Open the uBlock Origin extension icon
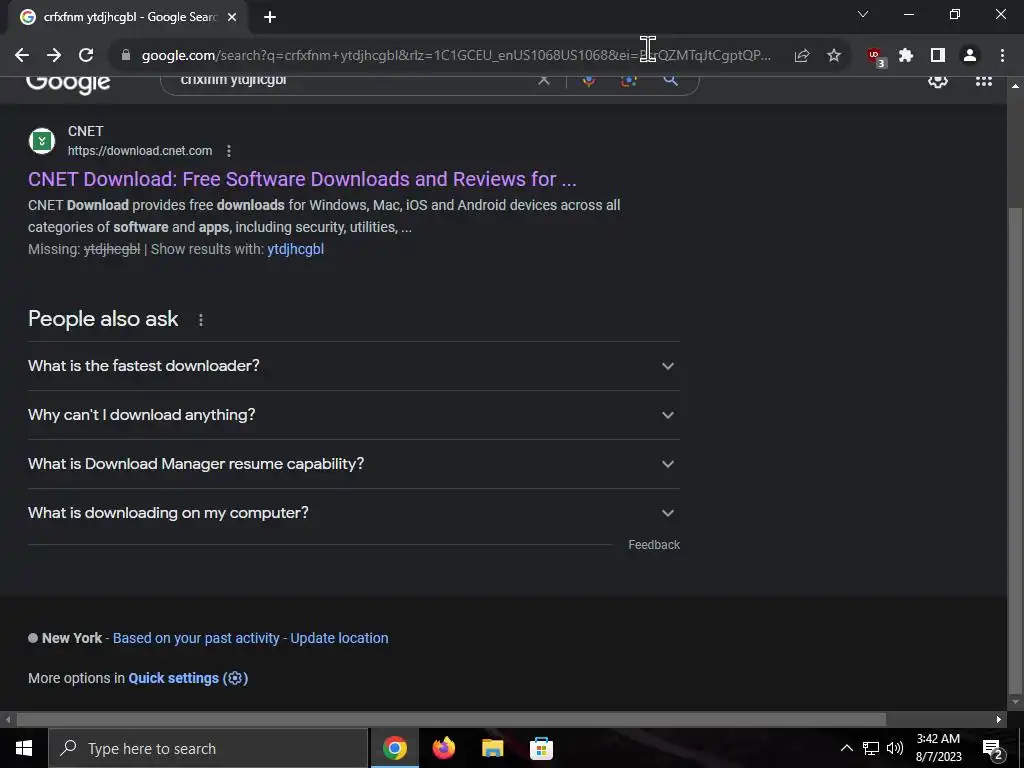This screenshot has width=1024, height=768. tap(875, 57)
